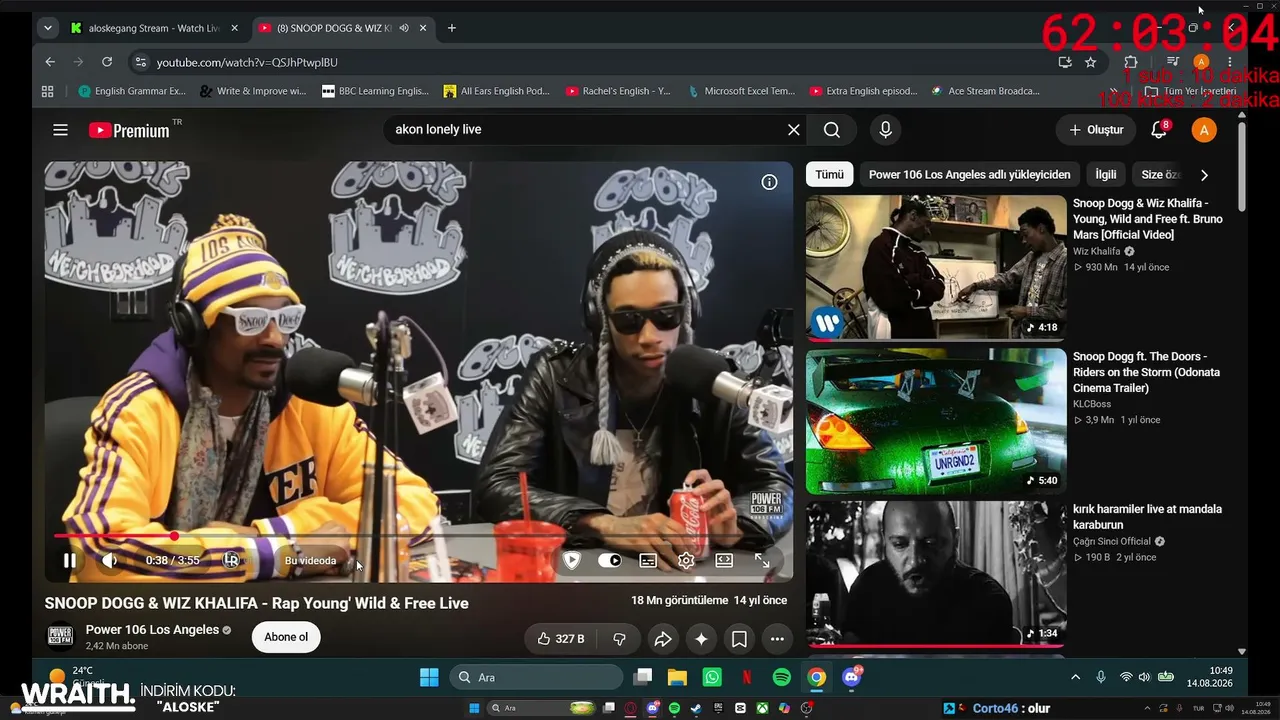Go to the YouTube Premium home logo
1280x720 pixels.
tap(129, 130)
